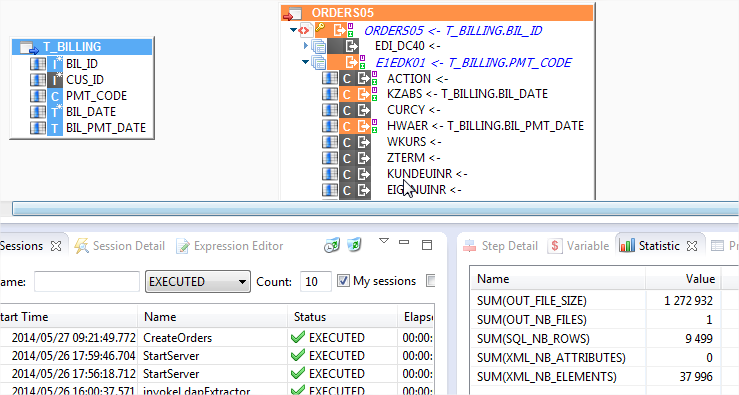Screen dimensions: 739x395
Task: Click the output arrow icon on the EDI_DC40 row
Action: (351, 46)
